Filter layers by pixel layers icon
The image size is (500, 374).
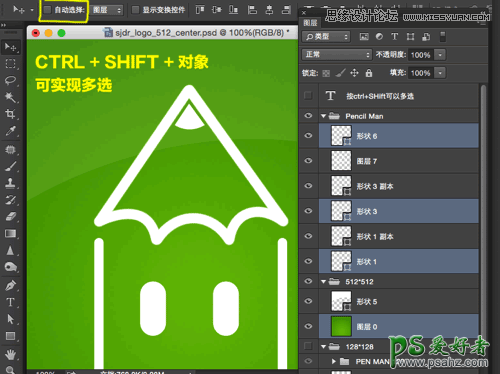(x=364, y=37)
